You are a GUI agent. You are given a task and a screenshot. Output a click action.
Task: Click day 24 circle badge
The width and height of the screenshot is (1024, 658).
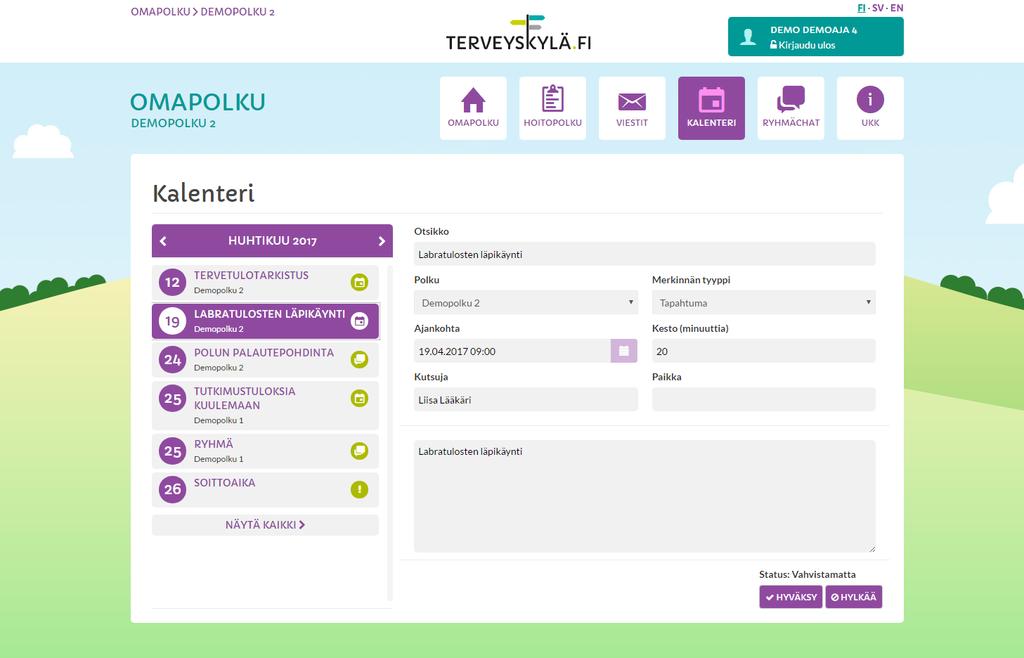(x=172, y=360)
